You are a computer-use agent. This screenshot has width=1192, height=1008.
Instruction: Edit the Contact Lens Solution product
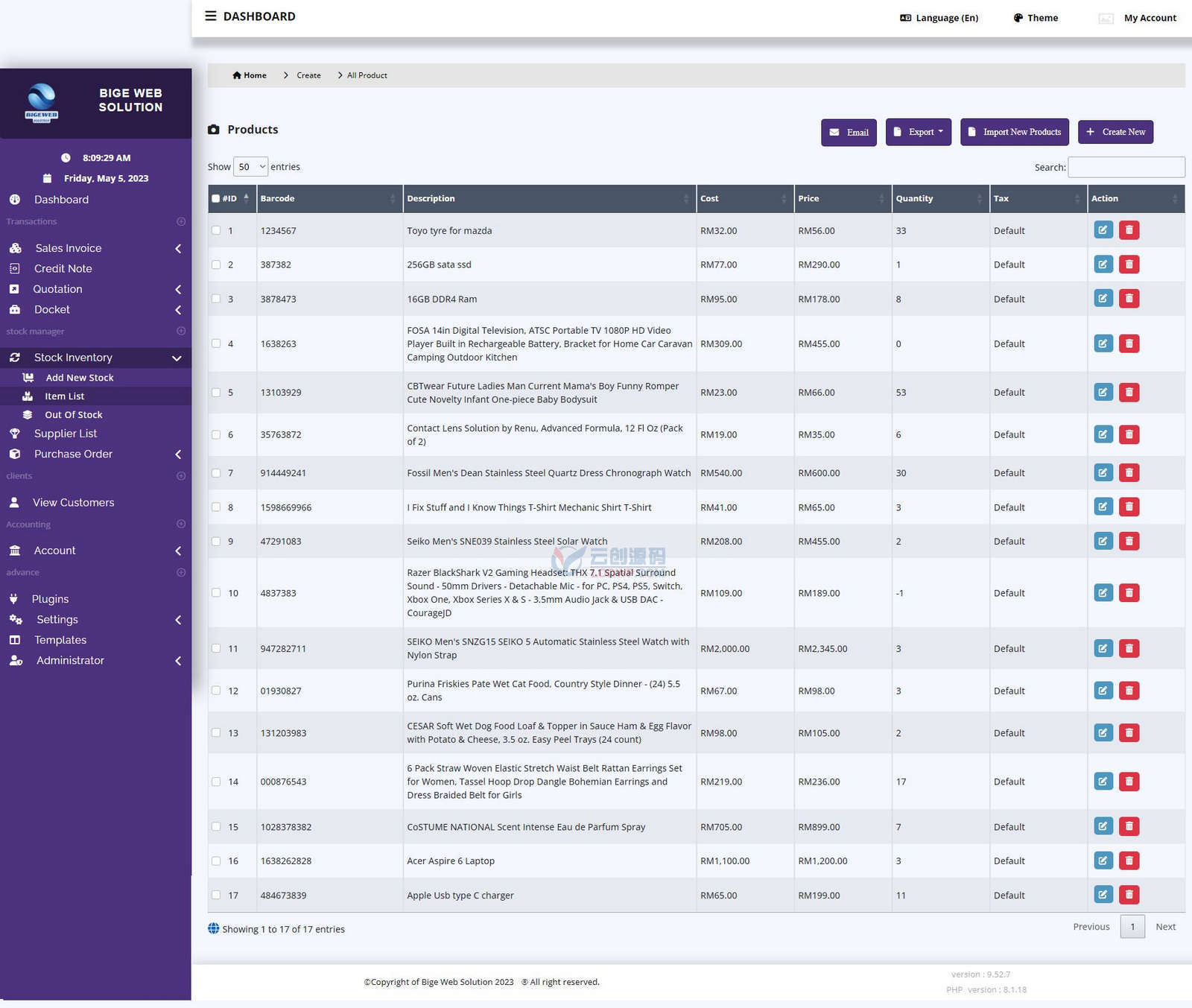(1103, 434)
